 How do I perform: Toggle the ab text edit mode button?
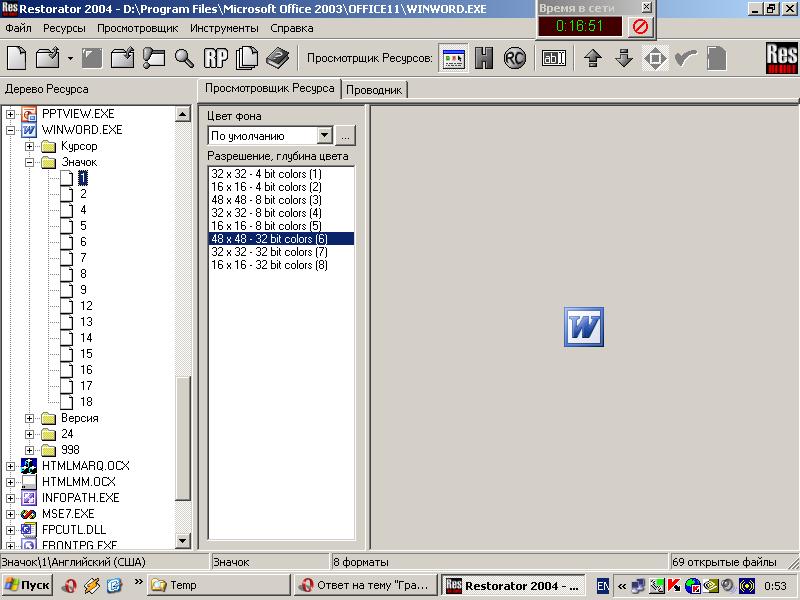tap(554, 58)
